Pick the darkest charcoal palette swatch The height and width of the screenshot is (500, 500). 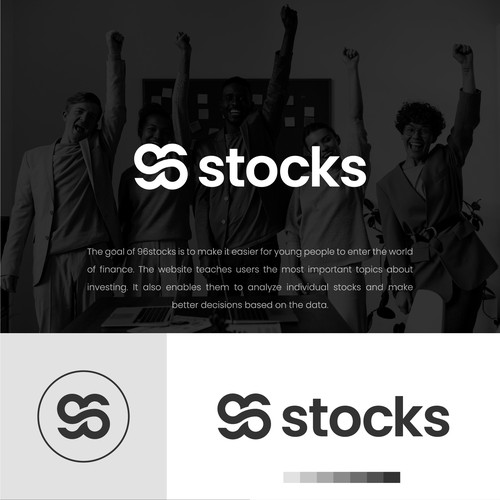pyautogui.click(x=392, y=477)
